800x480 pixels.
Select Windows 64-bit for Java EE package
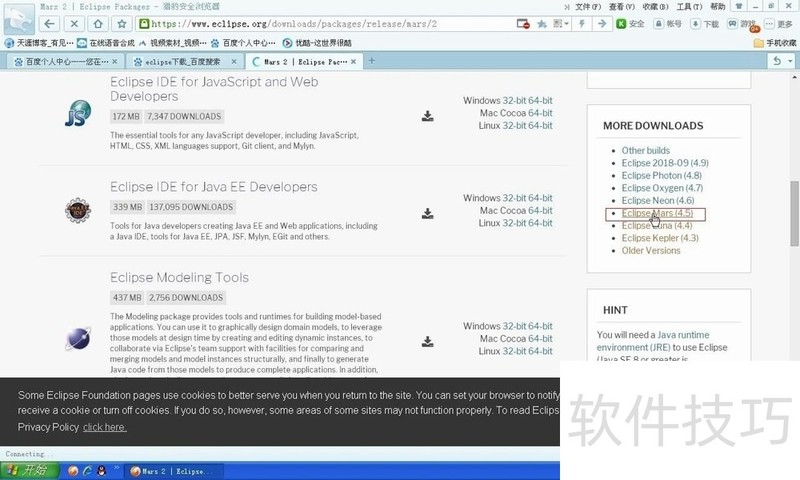tap(540, 198)
